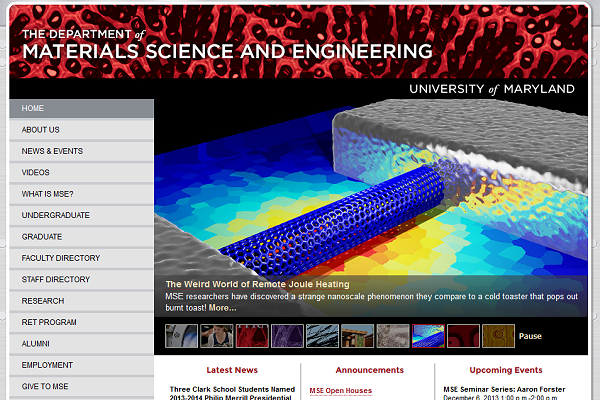Open the MSE Seminar Series: Aaron Forster event
The height and width of the screenshot is (400, 600).
point(504,389)
